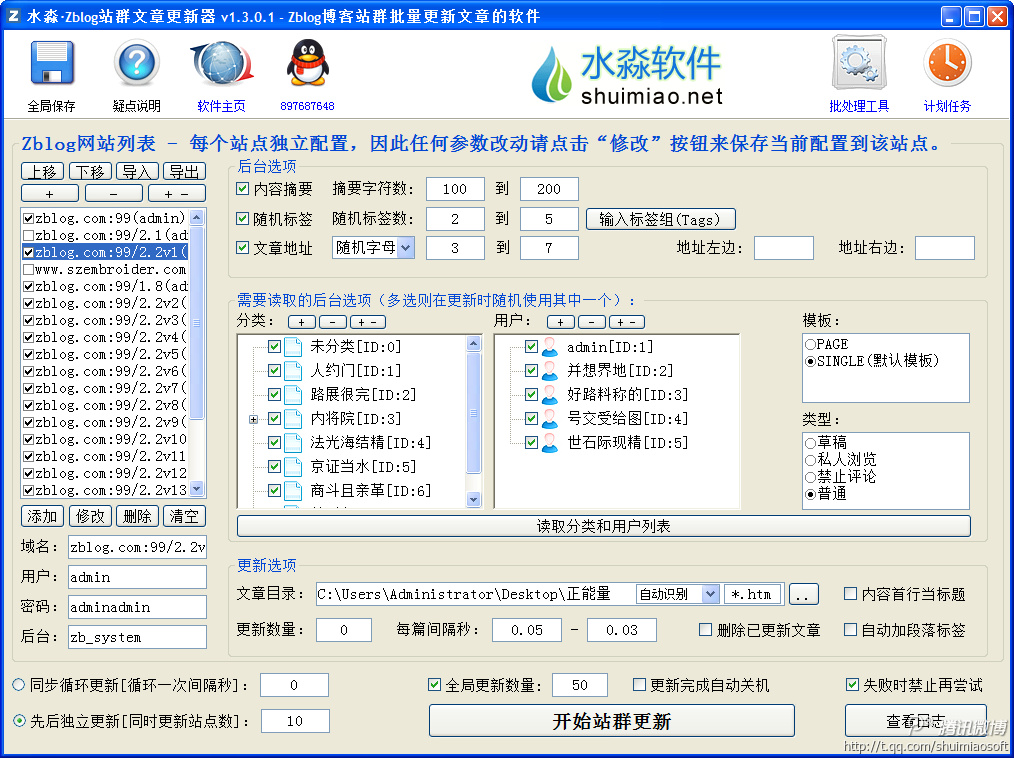This screenshot has width=1014, height=758.
Task: Click the user icon of admin[ID:1]
Action: pos(550,347)
